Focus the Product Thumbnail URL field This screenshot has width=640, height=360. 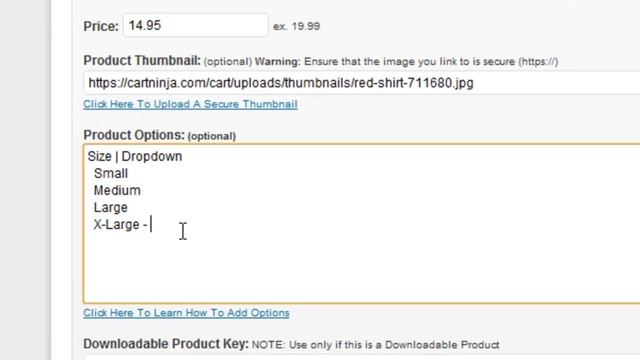click(362, 83)
